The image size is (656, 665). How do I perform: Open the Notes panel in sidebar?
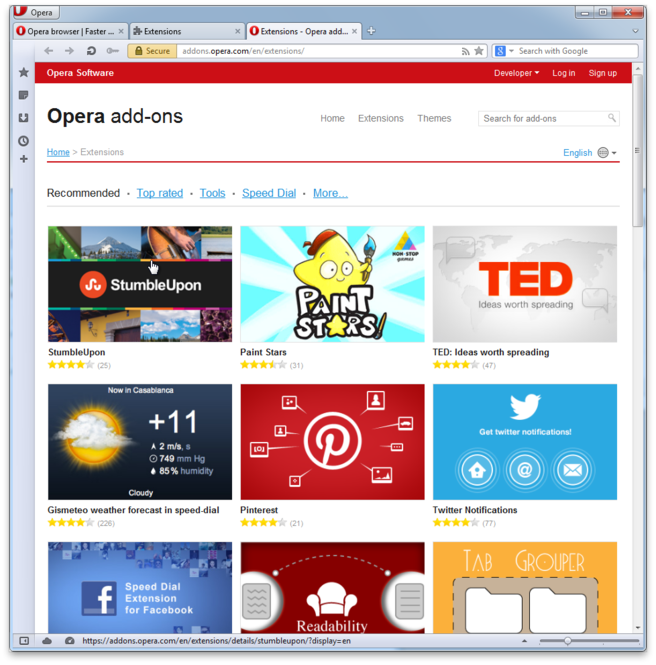pos(24,95)
